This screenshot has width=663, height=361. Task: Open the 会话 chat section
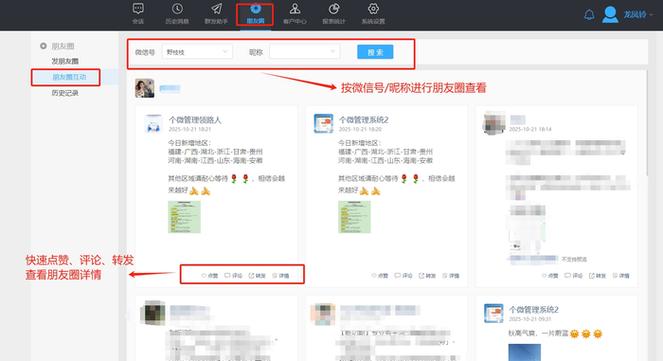(x=138, y=14)
